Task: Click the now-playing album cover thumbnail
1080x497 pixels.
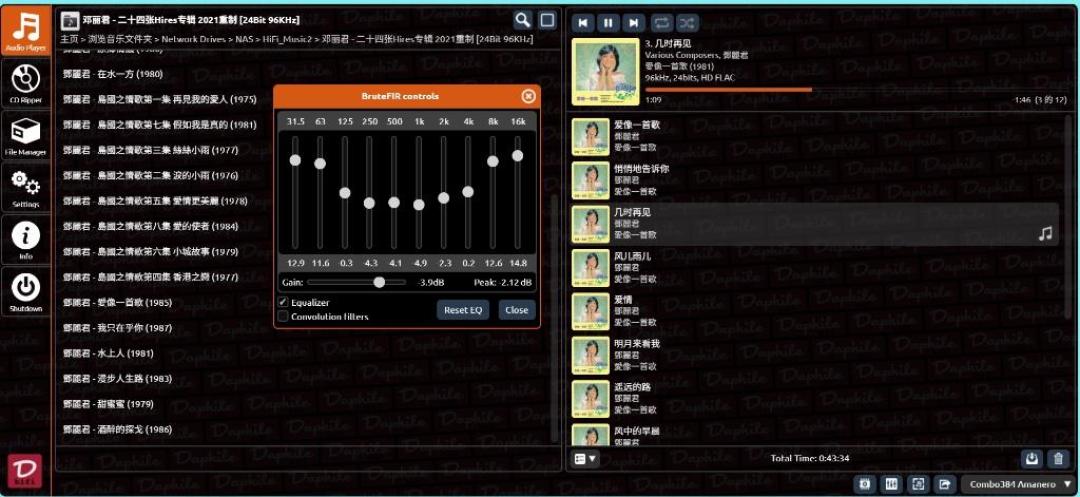Action: 606,72
